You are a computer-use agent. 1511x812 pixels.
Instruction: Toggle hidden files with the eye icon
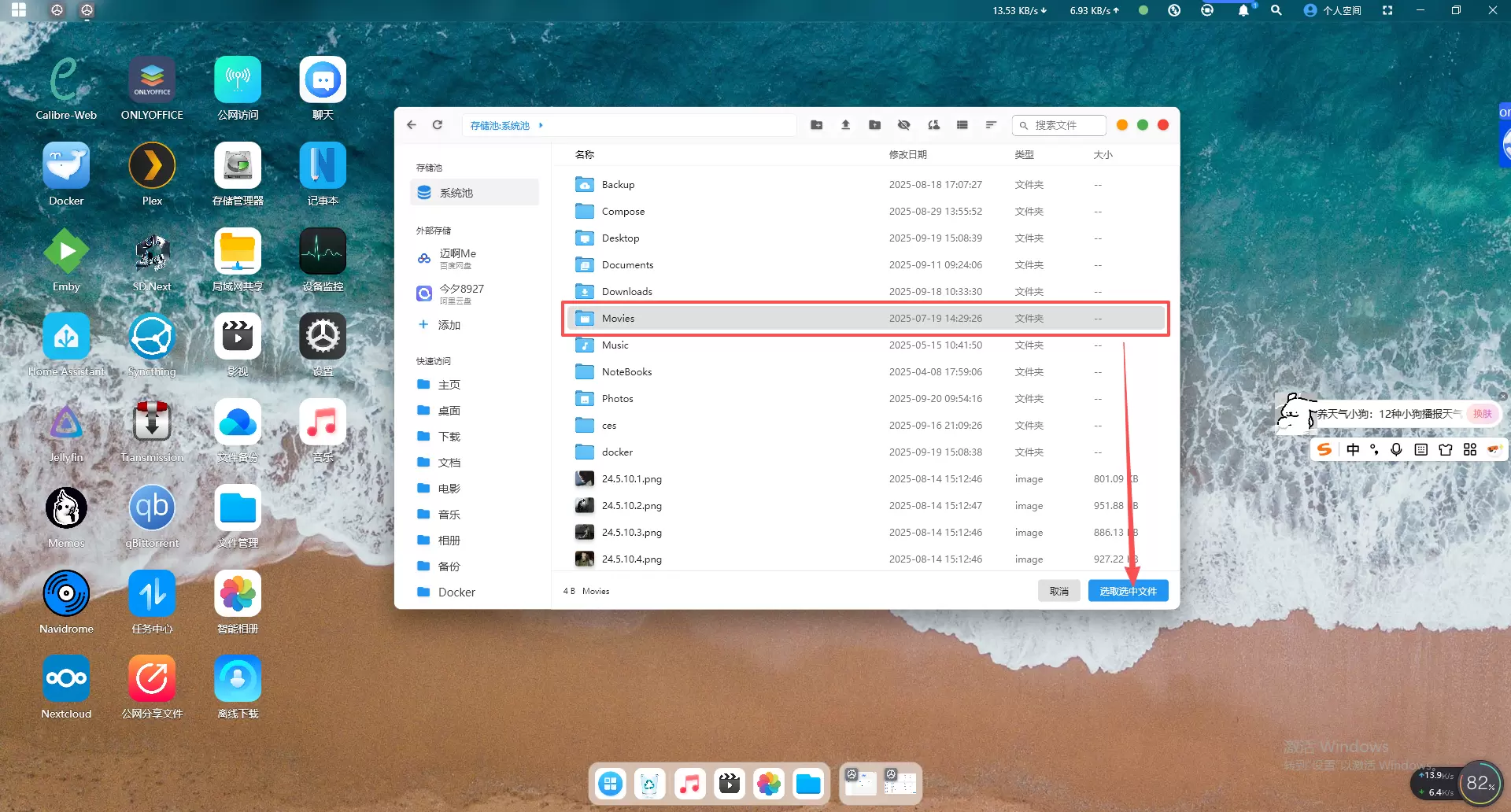903,125
